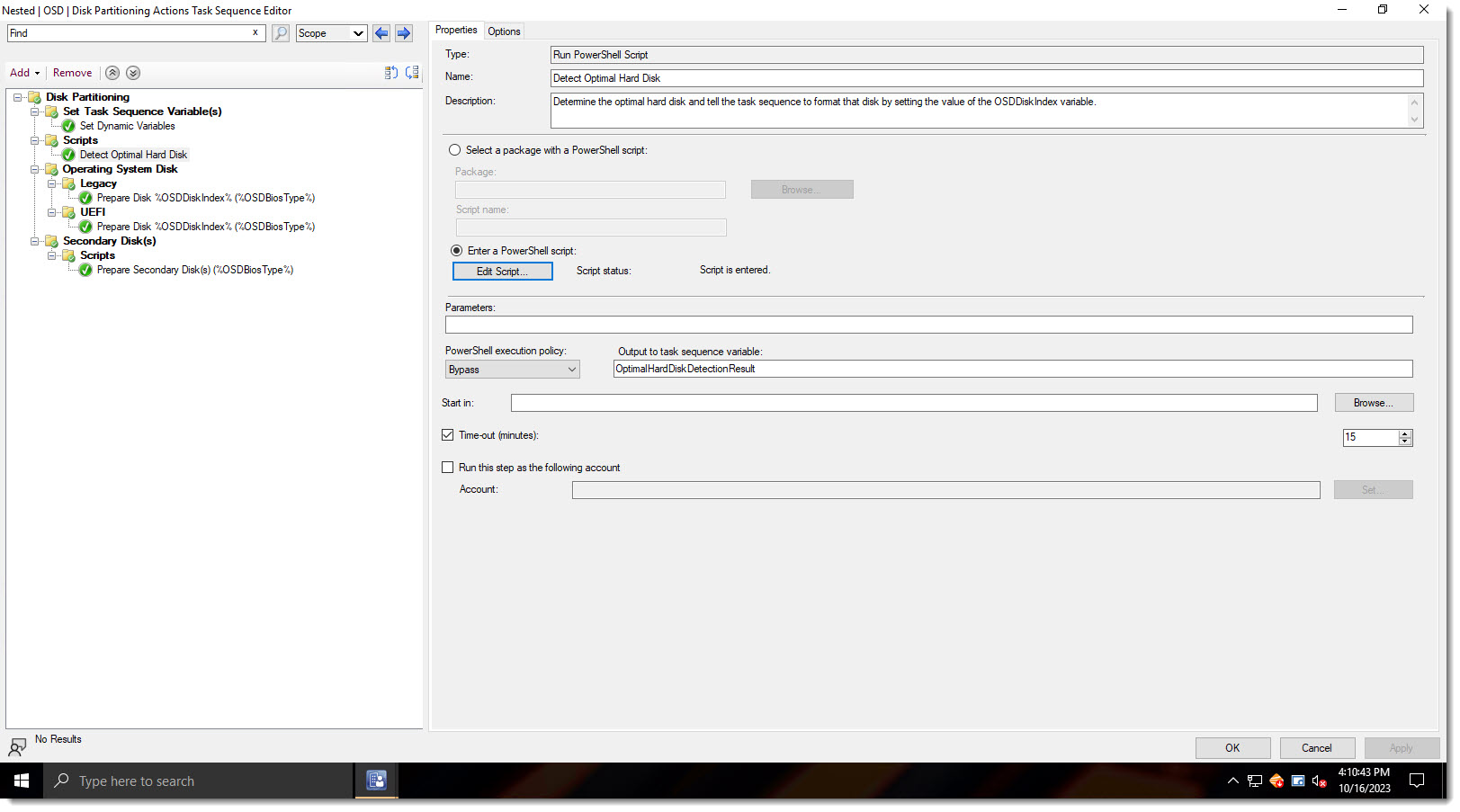
Task: Decrease the time-out minutes with the down arrow
Action: (1405, 442)
